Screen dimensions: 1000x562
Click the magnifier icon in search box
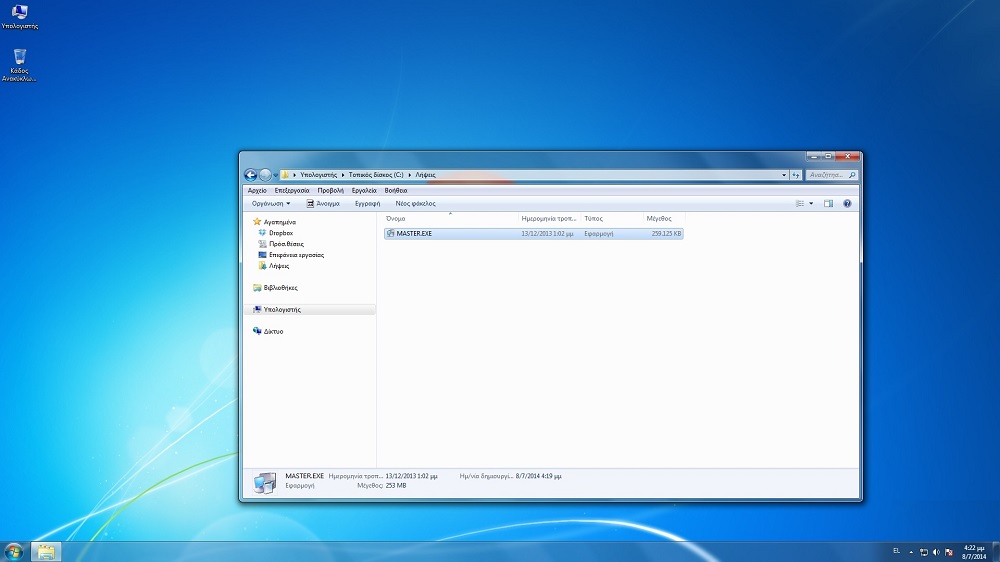click(852, 175)
